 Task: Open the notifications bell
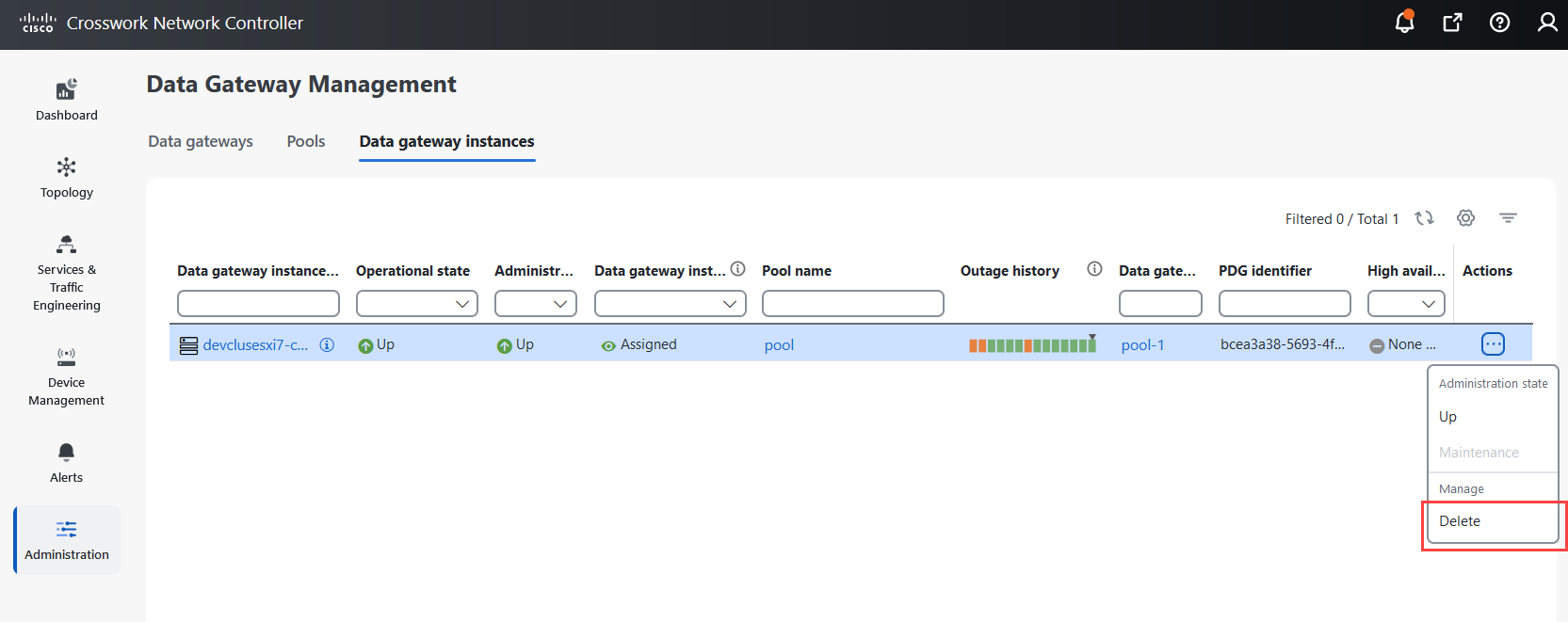[x=1404, y=22]
